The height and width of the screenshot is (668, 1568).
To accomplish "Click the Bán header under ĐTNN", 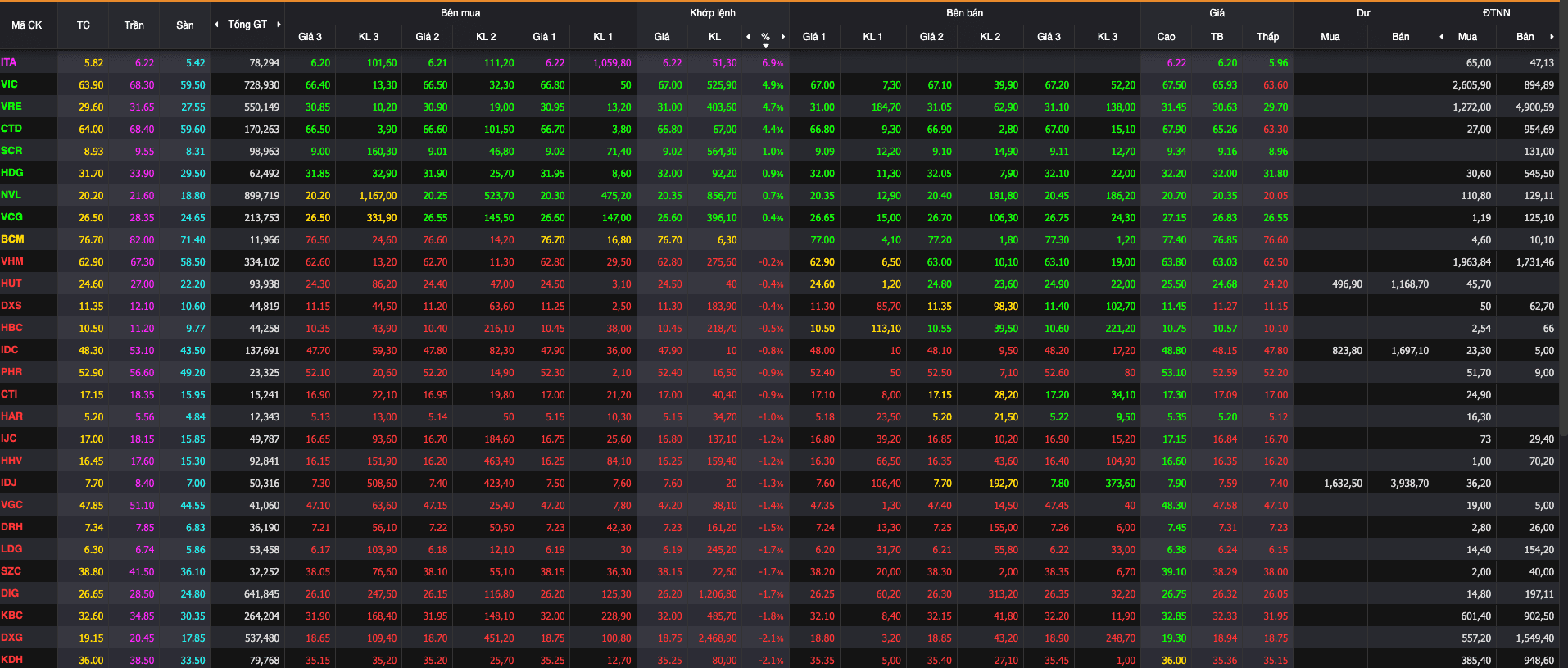I will 1525,37.
